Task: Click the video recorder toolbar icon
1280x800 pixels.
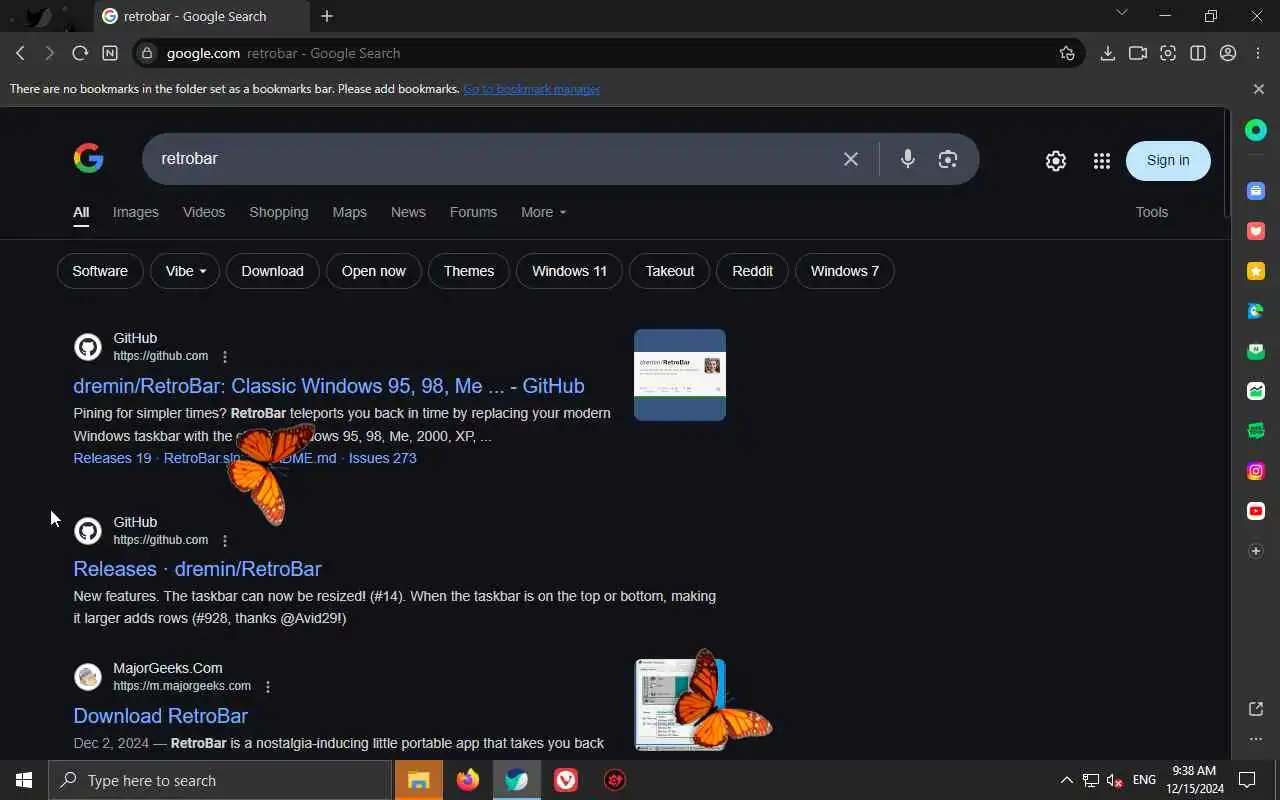Action: 1137,53
